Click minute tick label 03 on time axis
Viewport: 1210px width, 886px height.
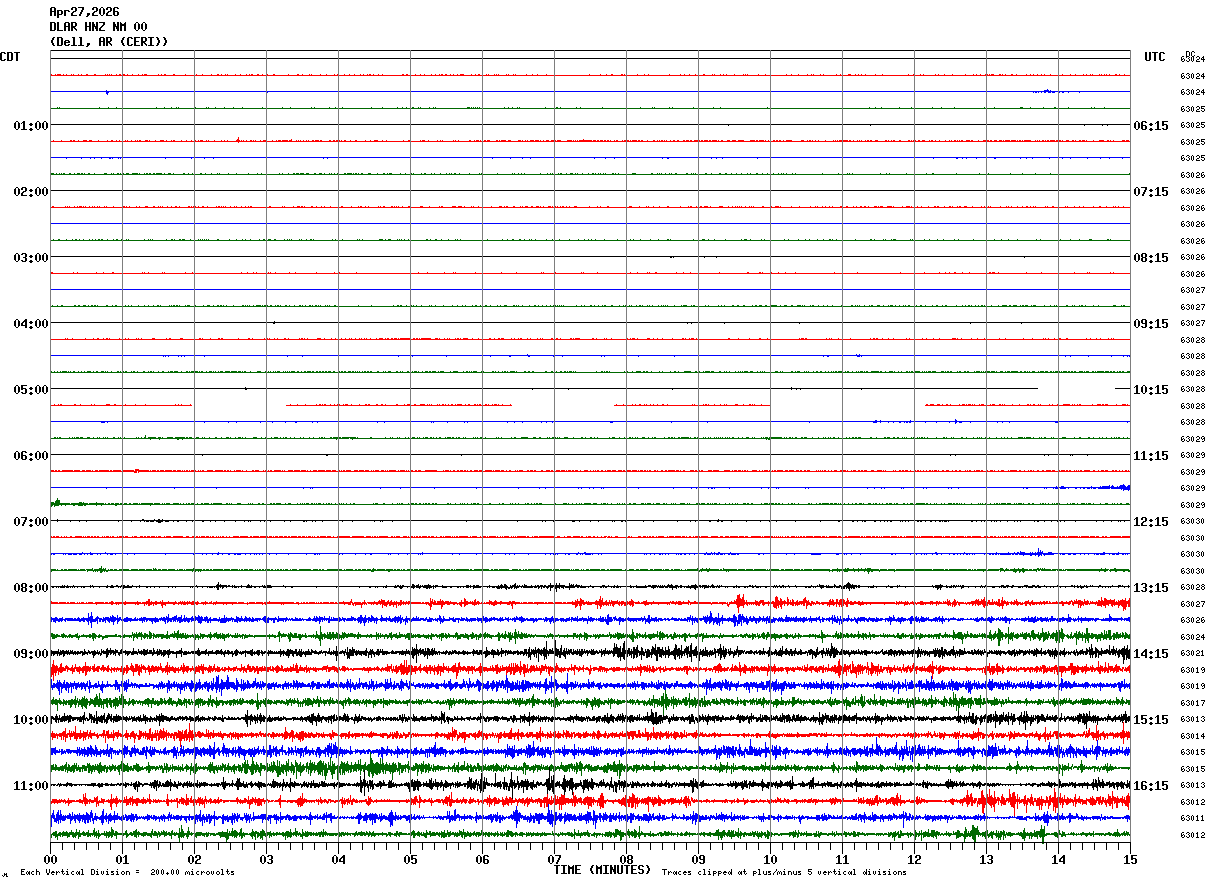pos(266,859)
